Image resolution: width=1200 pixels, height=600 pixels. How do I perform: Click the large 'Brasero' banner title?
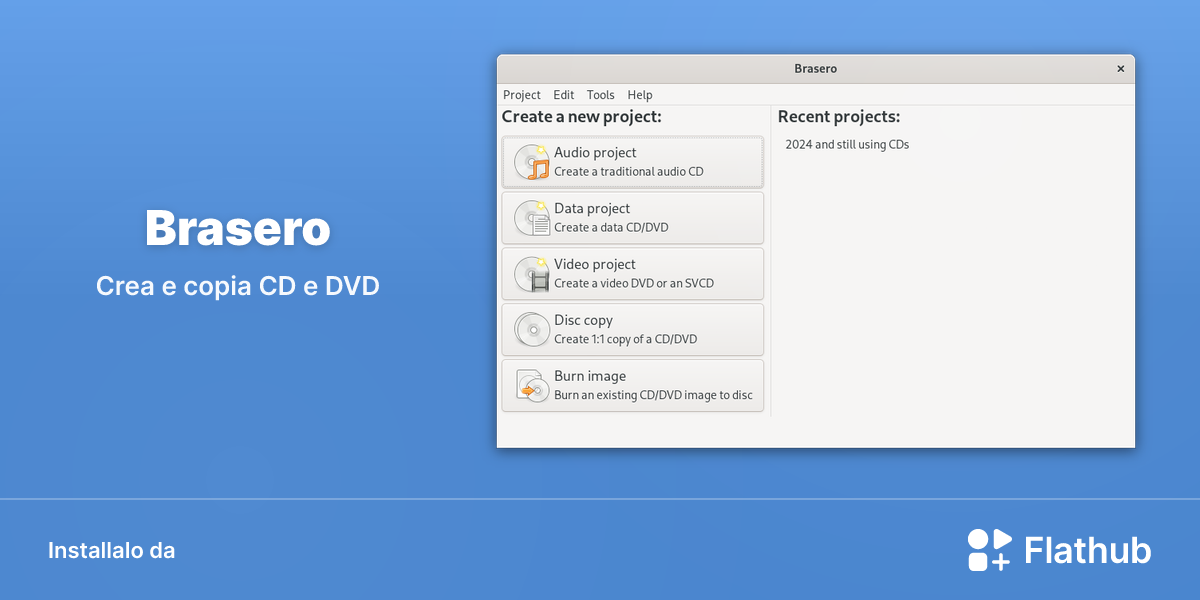pos(238,229)
